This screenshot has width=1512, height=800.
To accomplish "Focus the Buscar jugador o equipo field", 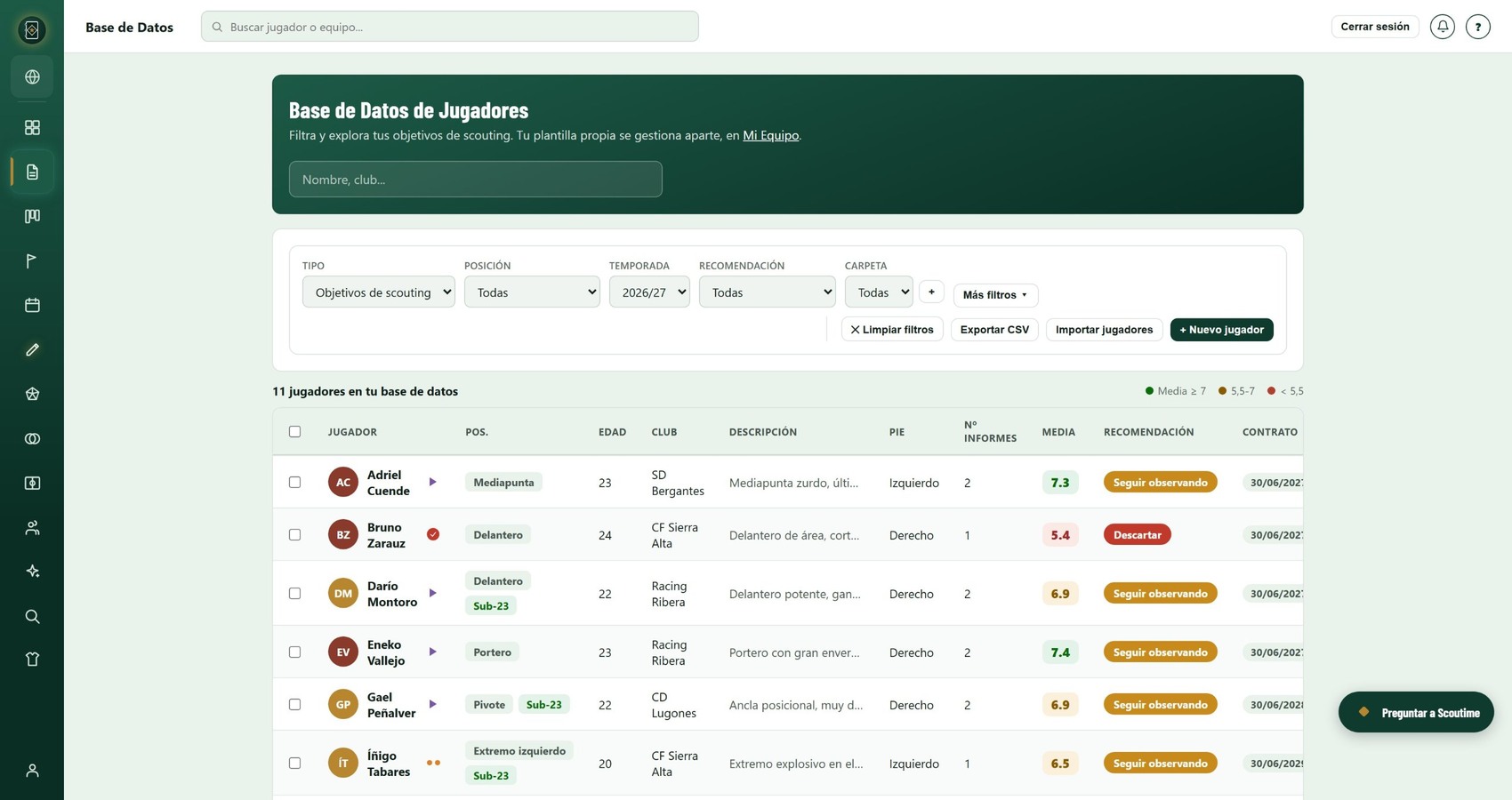I will click(x=449, y=27).
